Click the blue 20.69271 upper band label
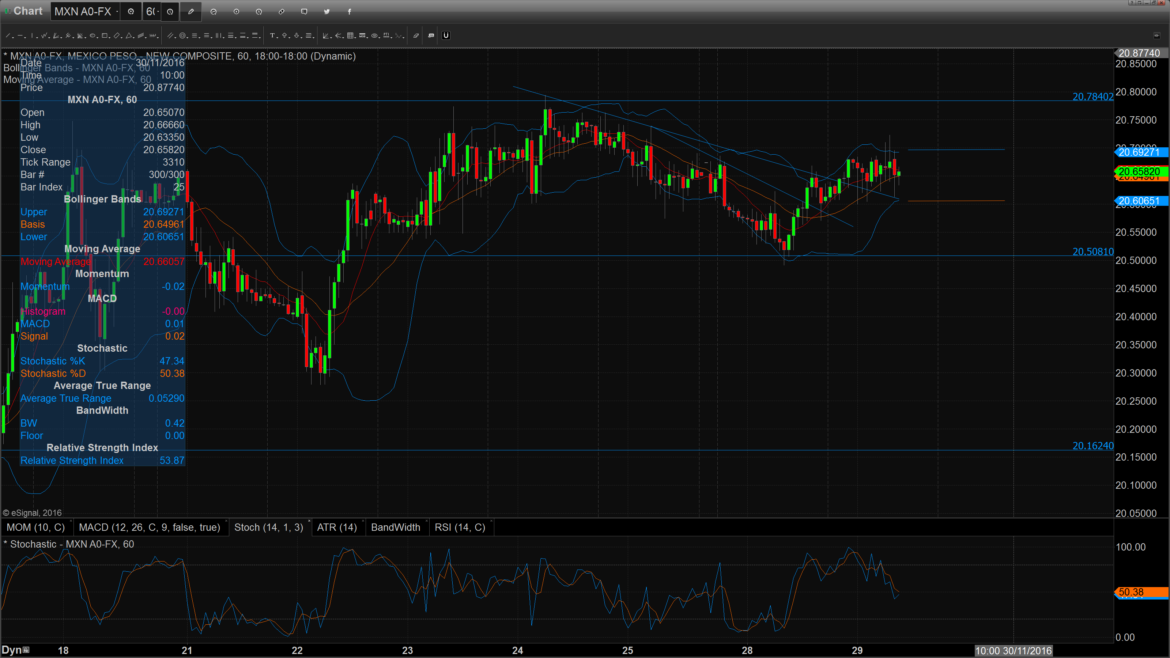This screenshot has width=1170, height=658. tap(1142, 152)
